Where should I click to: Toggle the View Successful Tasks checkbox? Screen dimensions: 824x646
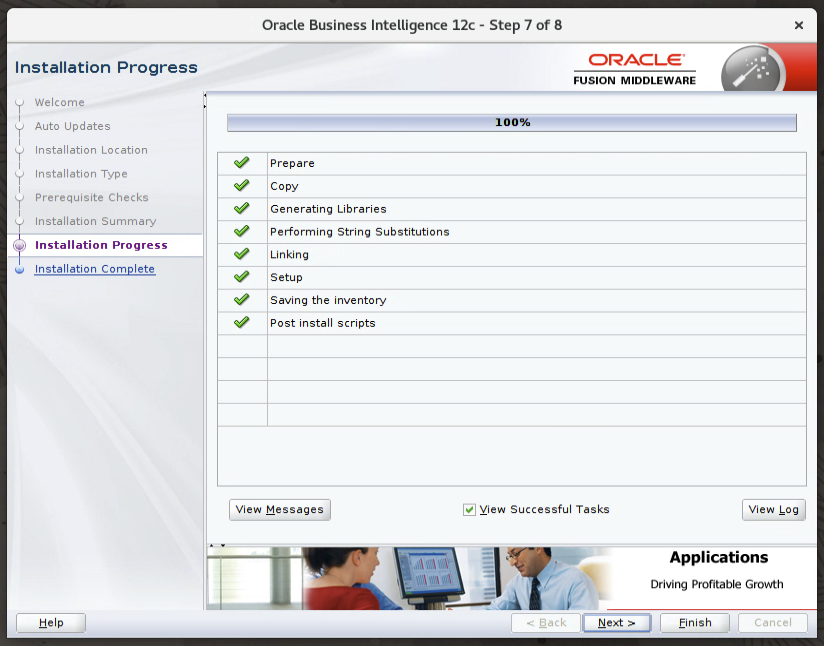coord(469,509)
